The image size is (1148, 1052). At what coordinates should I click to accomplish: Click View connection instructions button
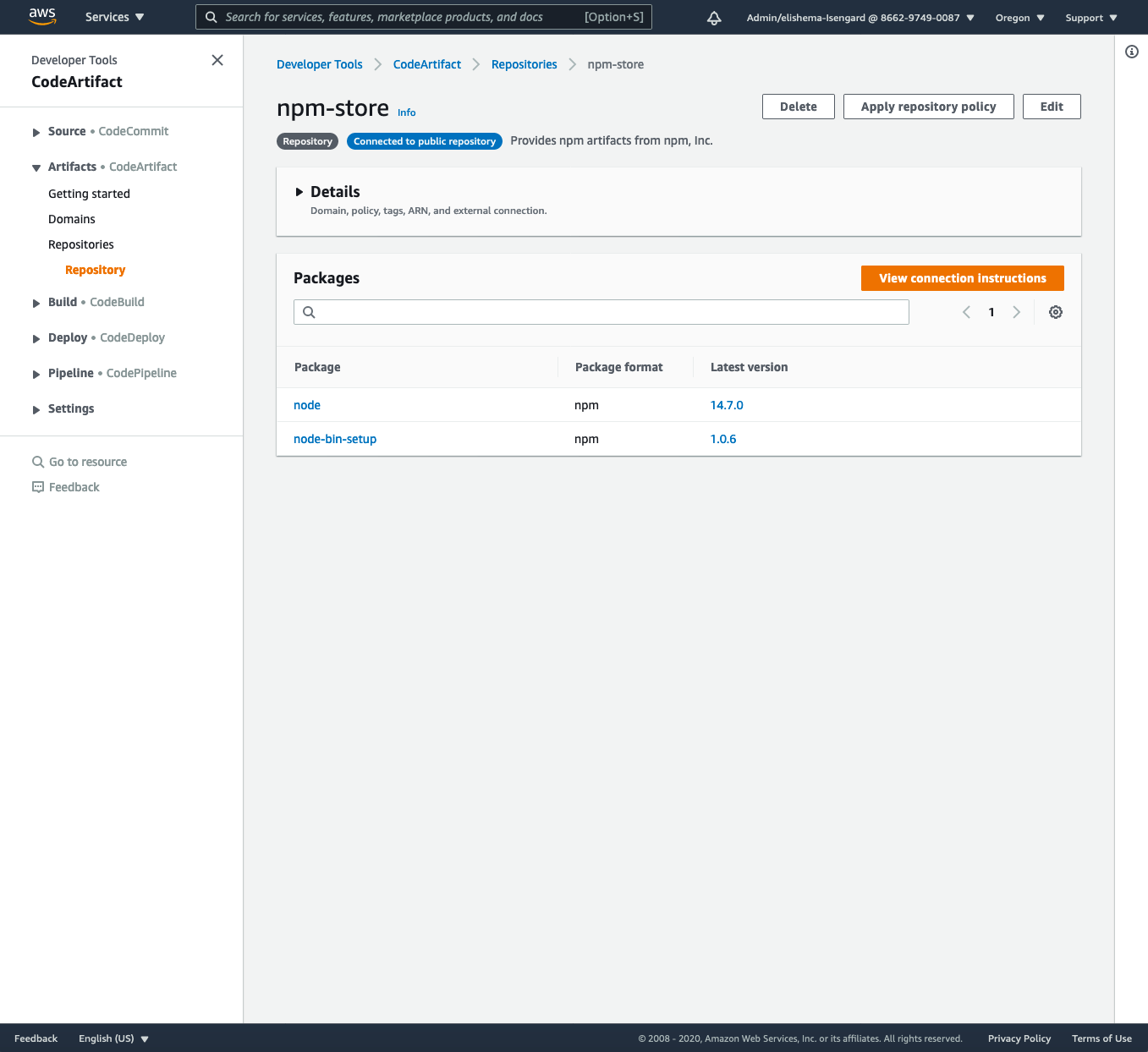click(x=963, y=278)
